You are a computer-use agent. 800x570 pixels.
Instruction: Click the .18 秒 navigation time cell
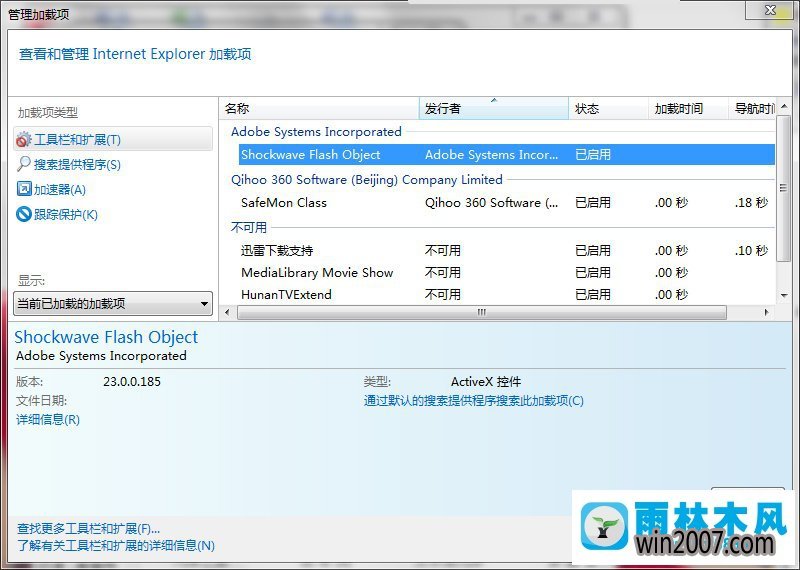[x=752, y=203]
